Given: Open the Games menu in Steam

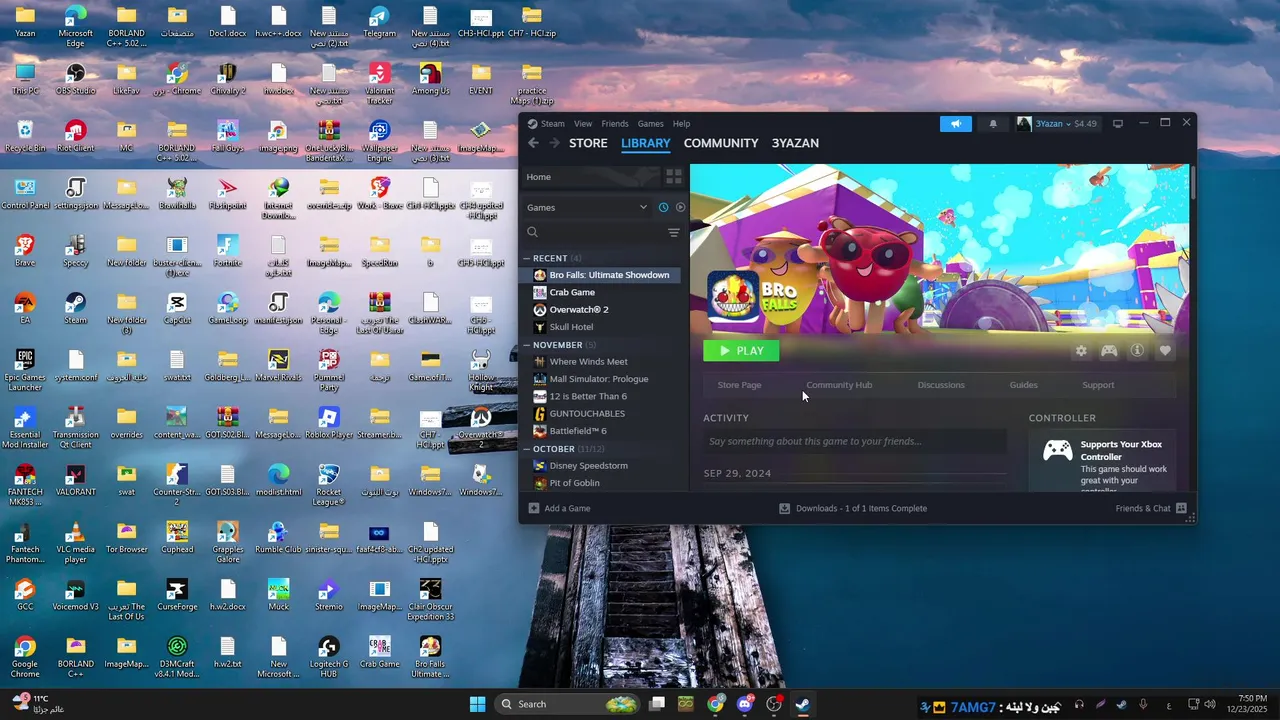Looking at the screenshot, I should (x=651, y=124).
